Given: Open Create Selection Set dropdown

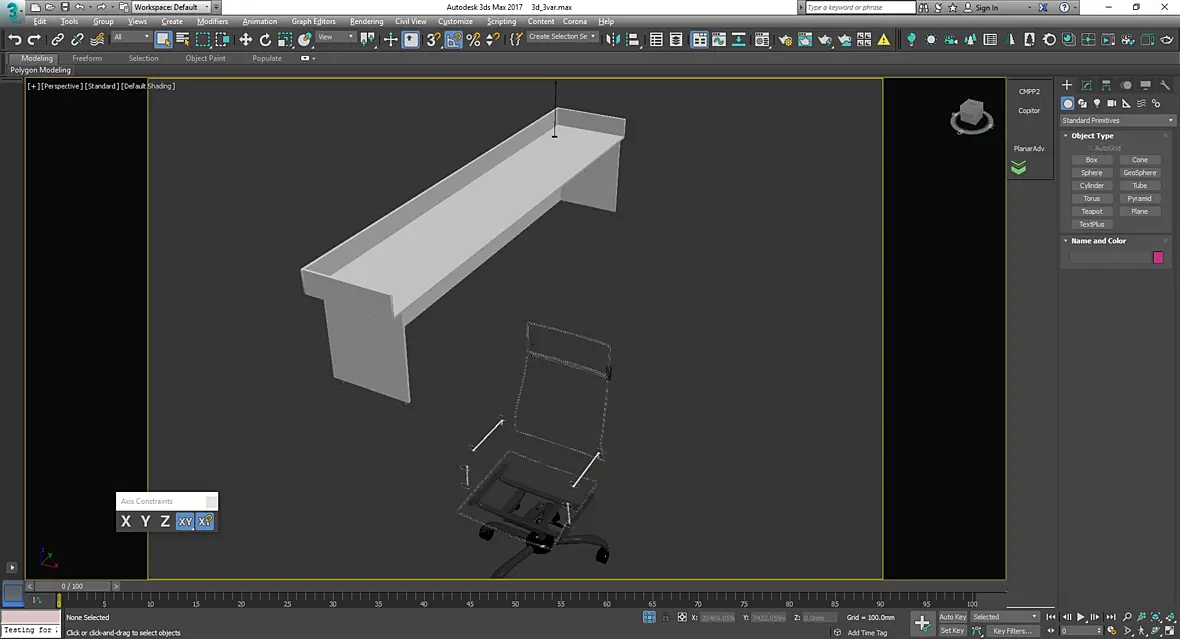Looking at the screenshot, I should point(561,36).
